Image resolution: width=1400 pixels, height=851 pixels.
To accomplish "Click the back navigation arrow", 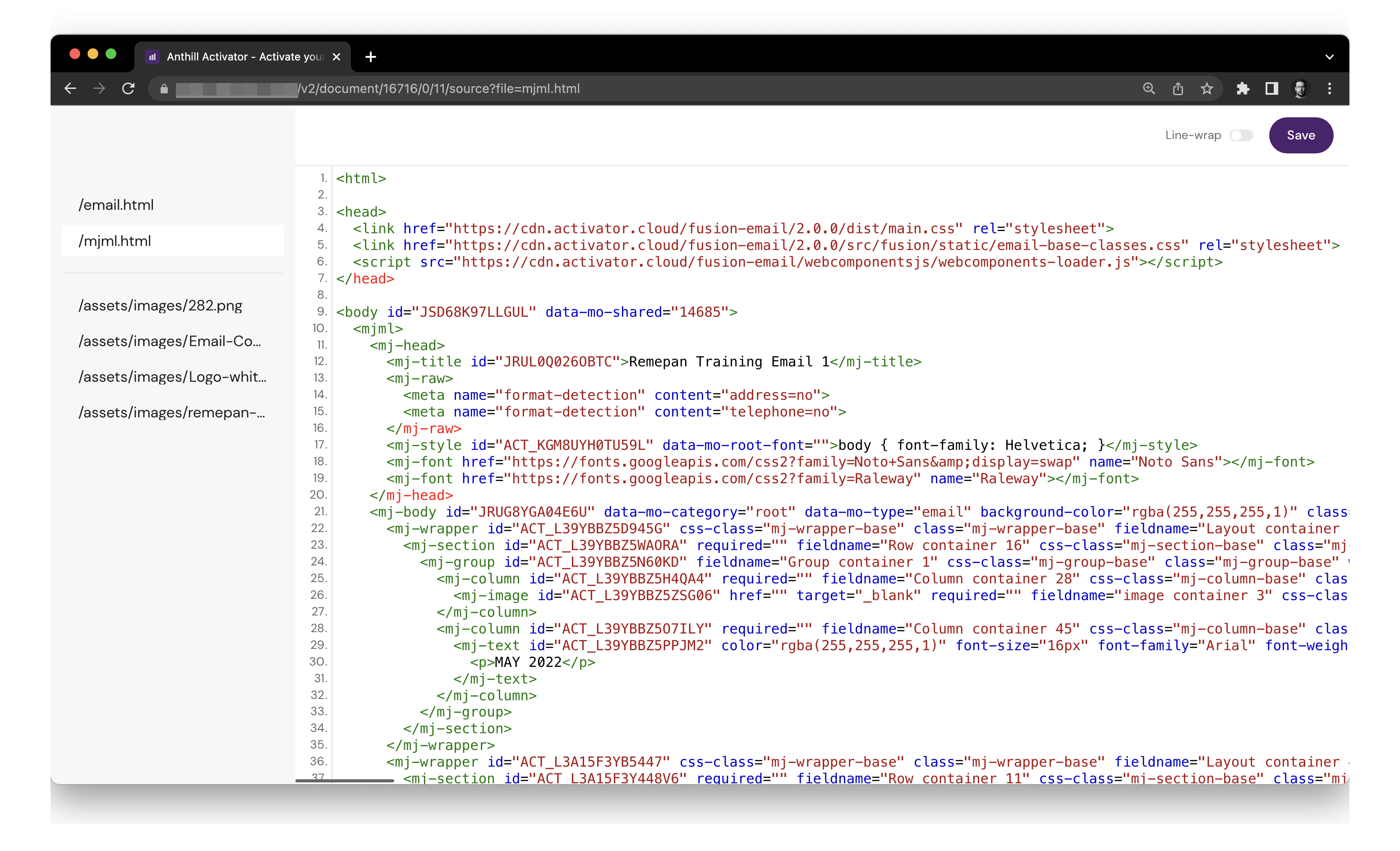I will point(70,89).
